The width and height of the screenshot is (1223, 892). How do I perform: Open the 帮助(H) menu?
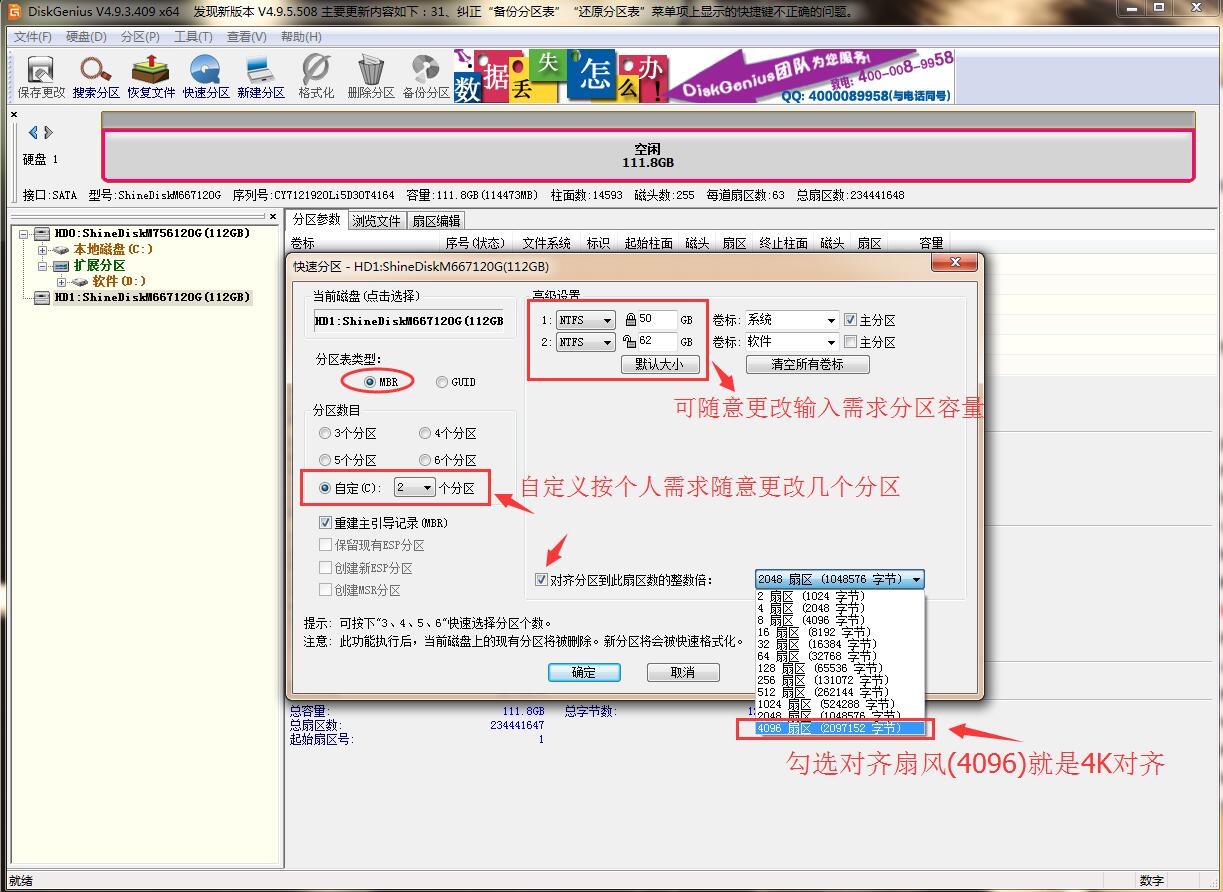[x=301, y=37]
